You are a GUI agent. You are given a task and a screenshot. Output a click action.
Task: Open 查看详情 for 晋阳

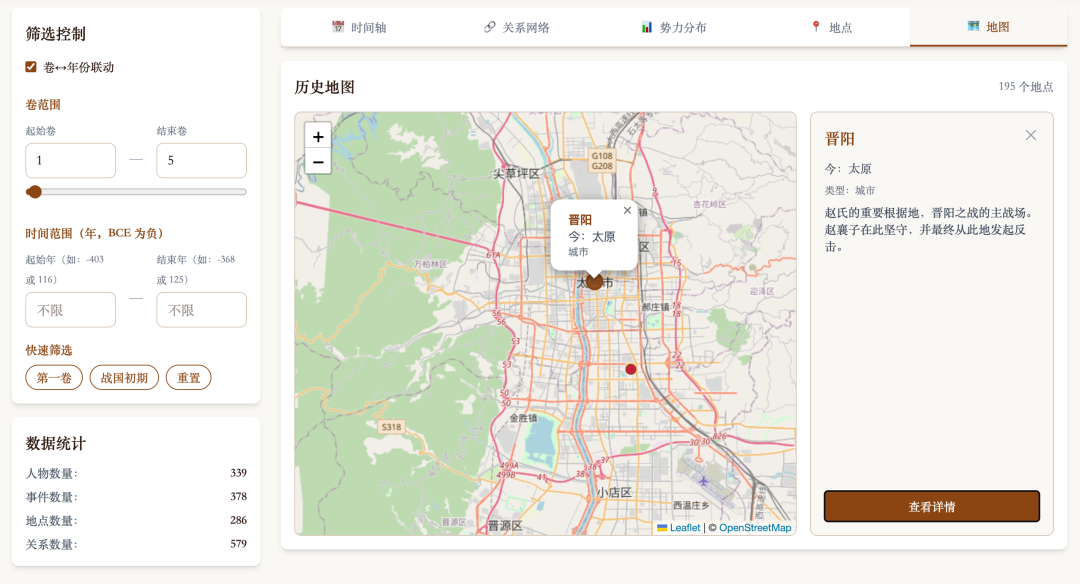[x=931, y=507]
